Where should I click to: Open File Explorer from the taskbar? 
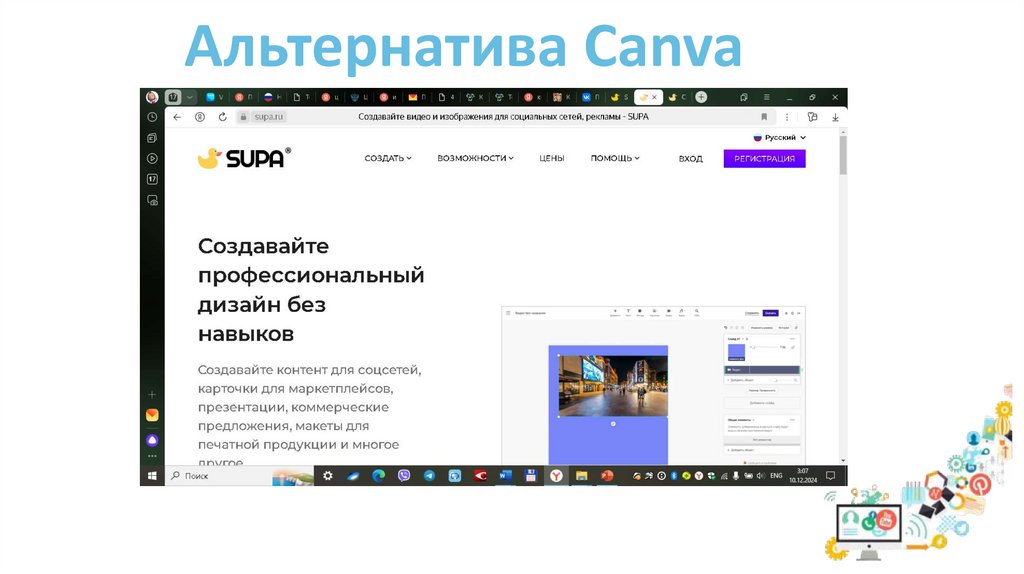581,476
